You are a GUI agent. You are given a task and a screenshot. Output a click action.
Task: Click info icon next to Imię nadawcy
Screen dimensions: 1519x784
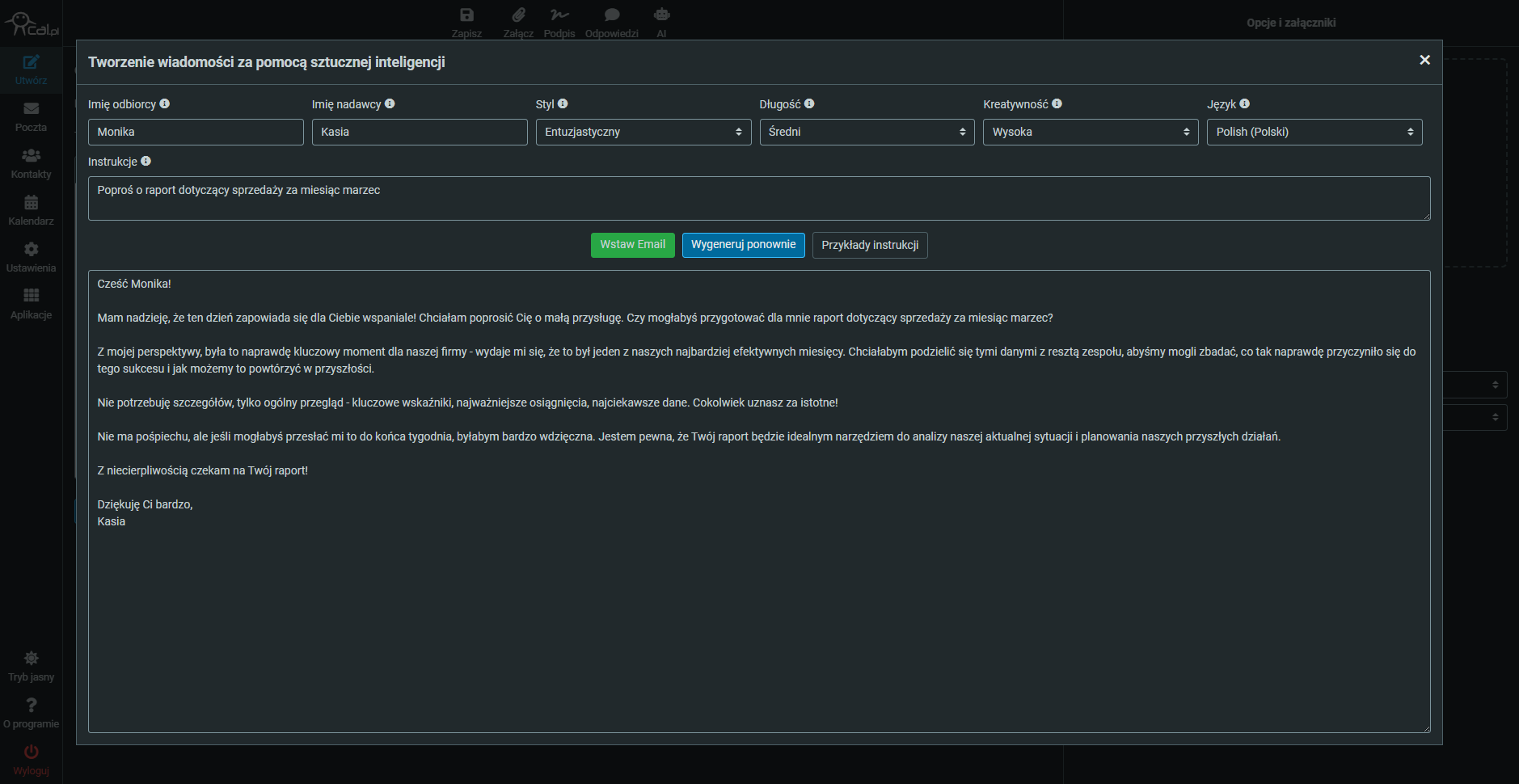pyautogui.click(x=390, y=103)
